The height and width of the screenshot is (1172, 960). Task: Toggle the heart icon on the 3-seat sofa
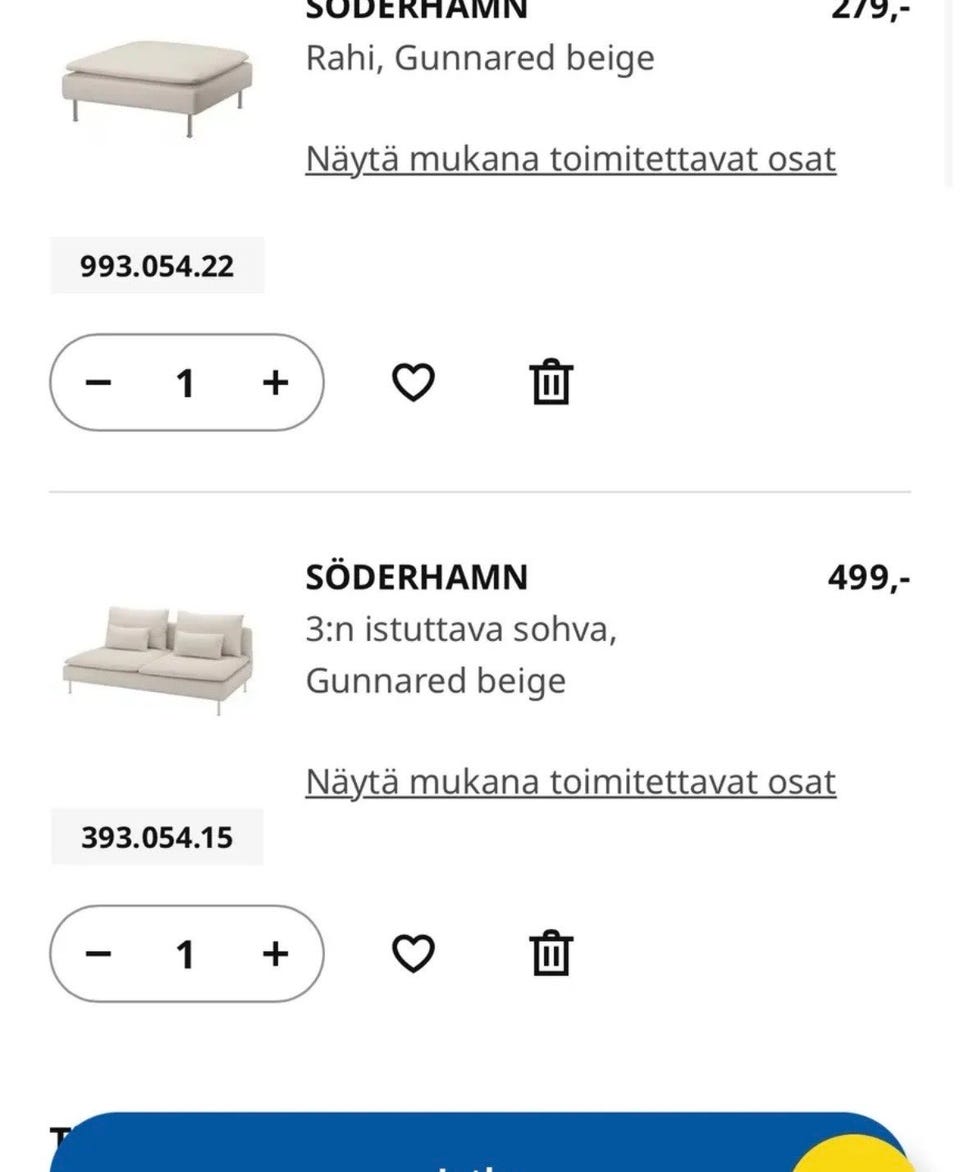coord(413,954)
